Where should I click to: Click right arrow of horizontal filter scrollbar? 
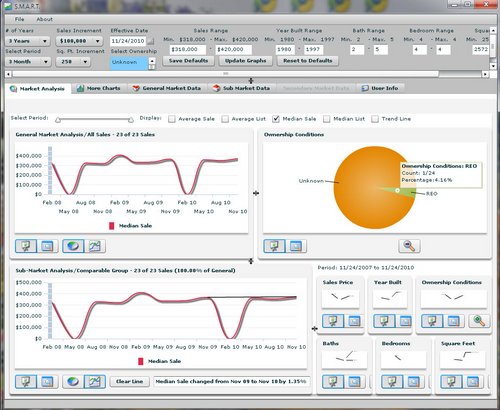[x=485, y=74]
